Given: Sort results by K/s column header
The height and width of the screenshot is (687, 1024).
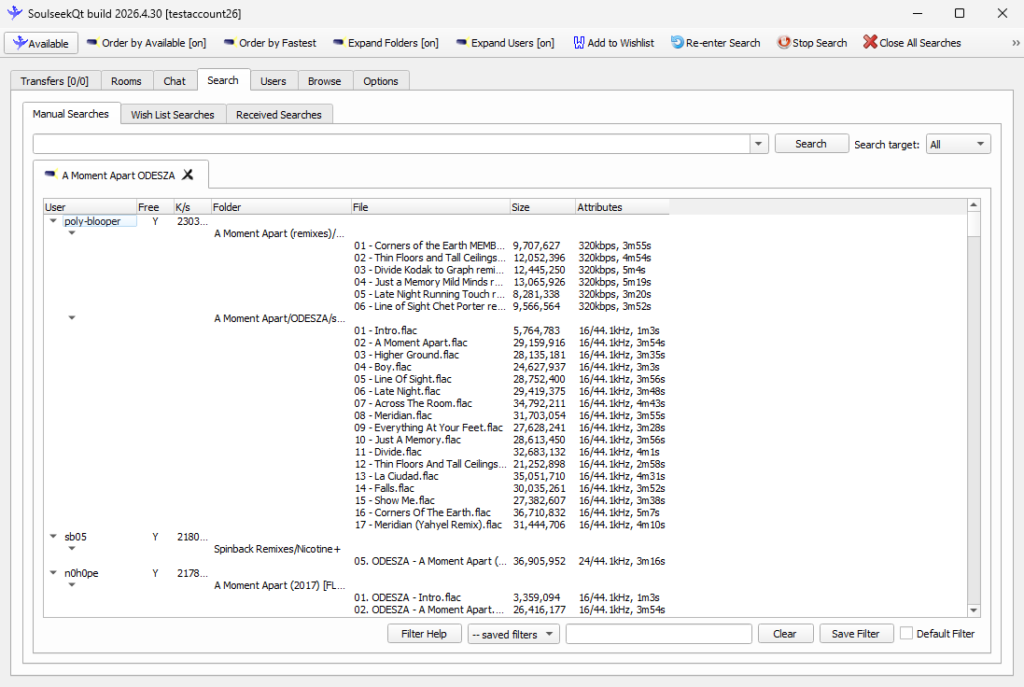Looking at the screenshot, I should [x=192, y=207].
